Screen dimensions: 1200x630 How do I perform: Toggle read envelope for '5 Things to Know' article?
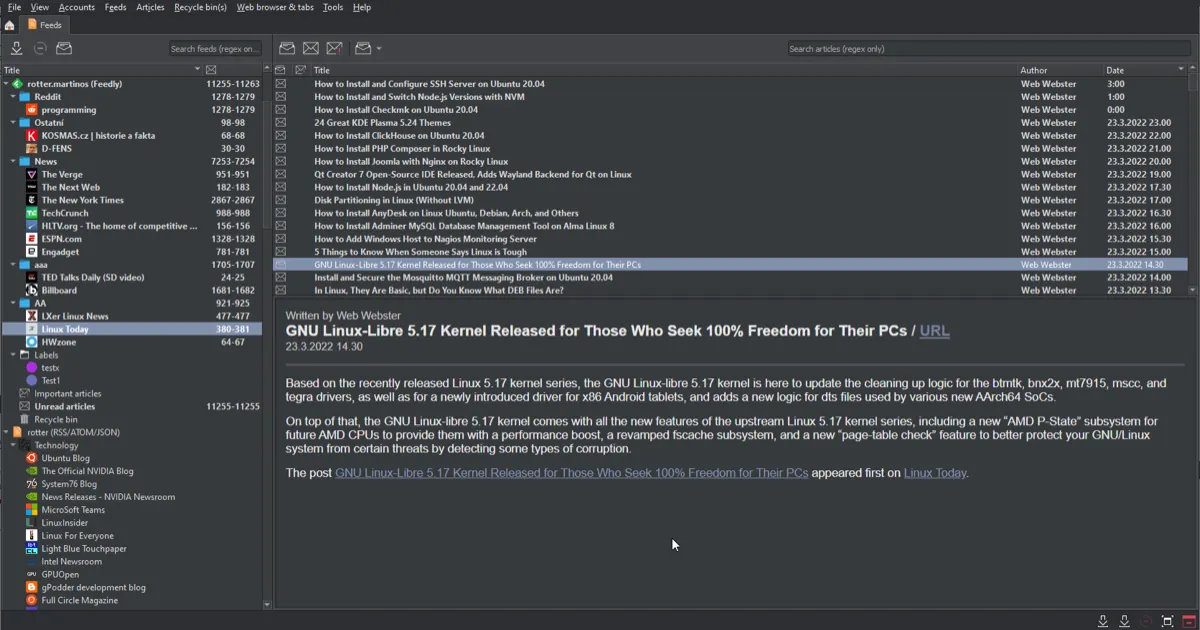280,252
